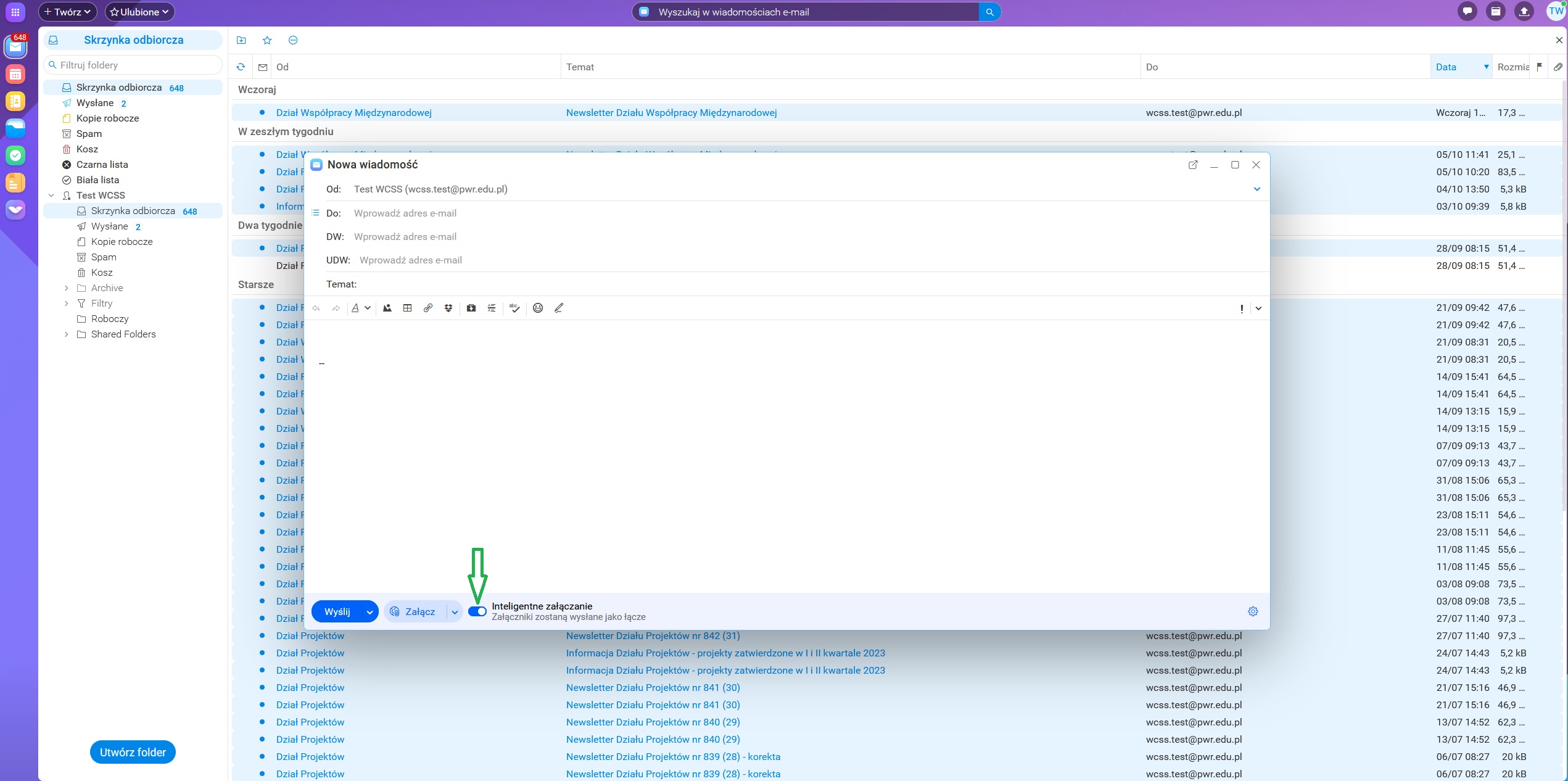Open compose settings gear icon
This screenshot has width=1568, height=781.
(x=1253, y=611)
